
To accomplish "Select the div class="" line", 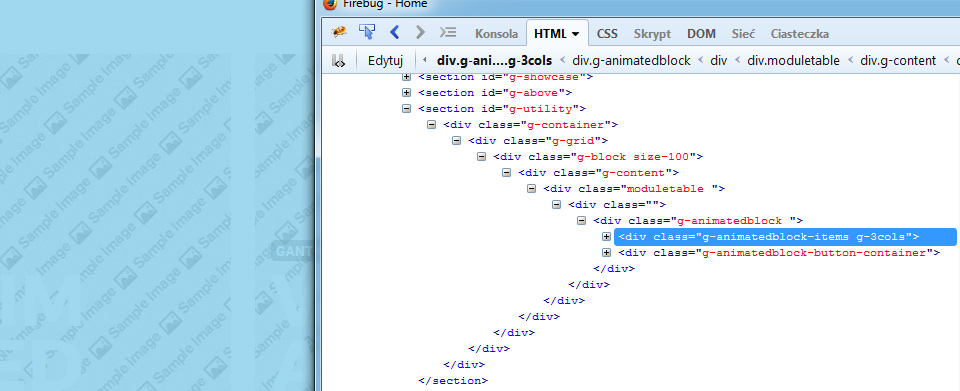I will pyautogui.click(x=617, y=204).
